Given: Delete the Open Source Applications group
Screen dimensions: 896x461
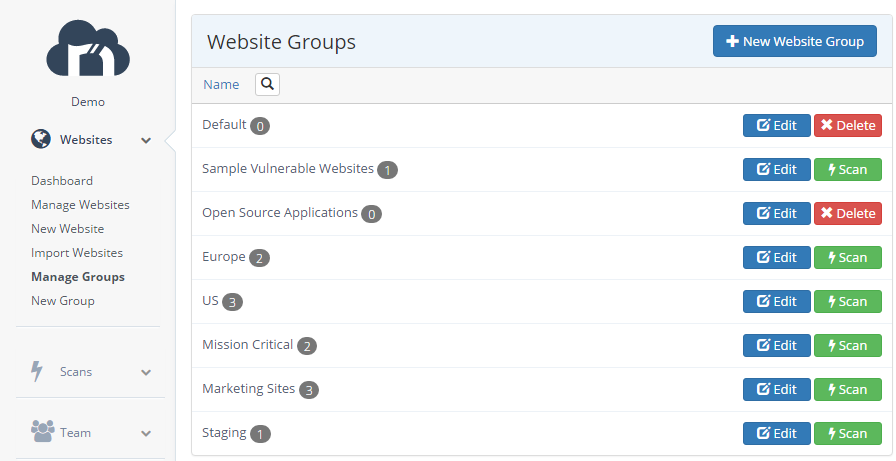Looking at the screenshot, I should click(848, 213).
